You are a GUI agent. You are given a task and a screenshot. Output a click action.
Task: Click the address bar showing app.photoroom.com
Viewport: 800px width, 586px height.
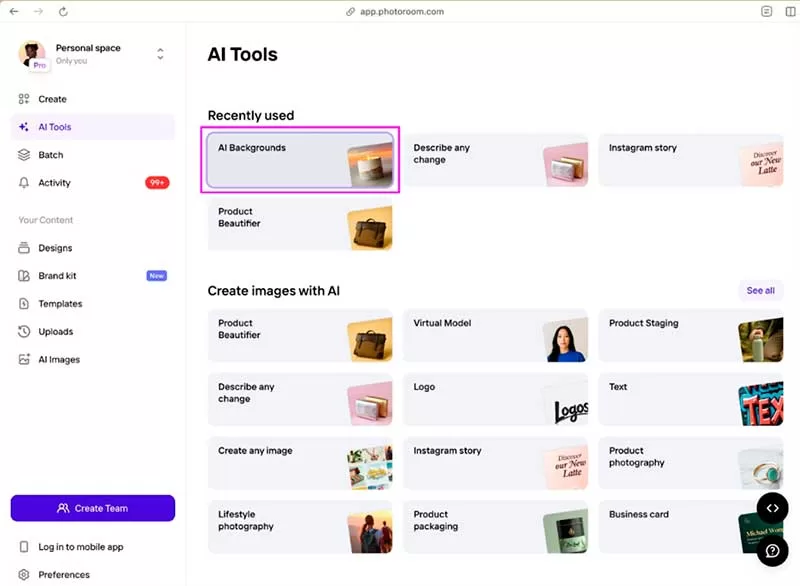400,11
